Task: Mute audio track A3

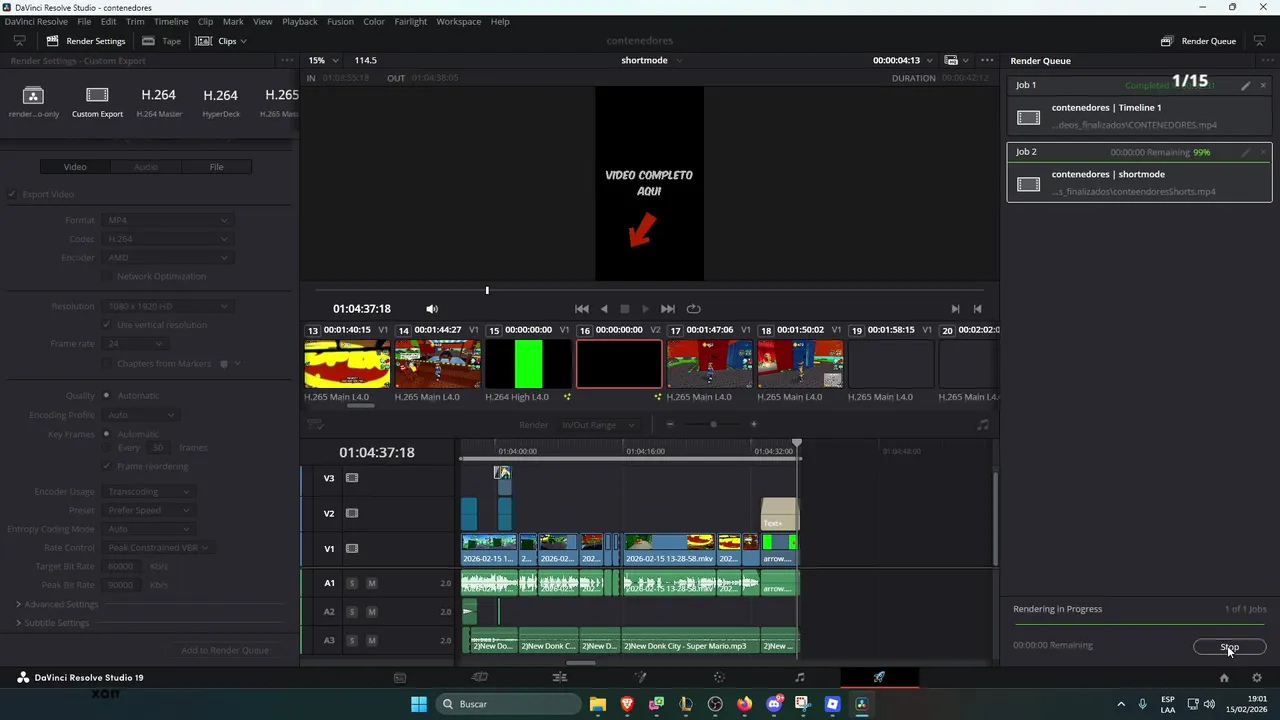Action: [371, 640]
